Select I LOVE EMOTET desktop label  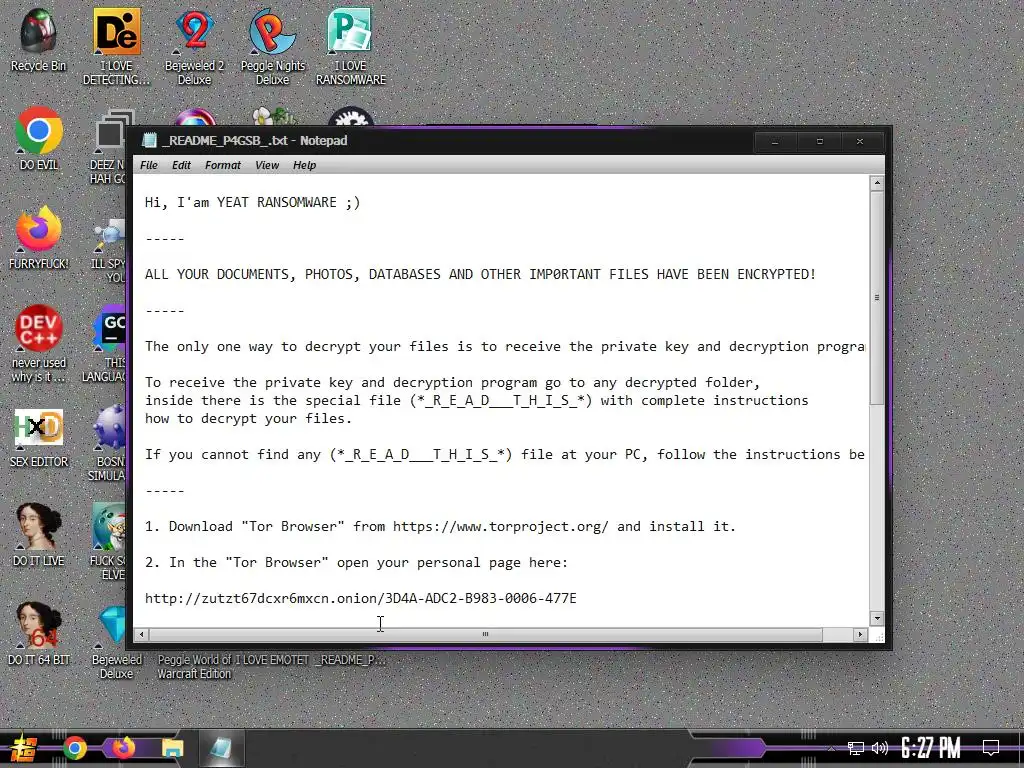tap(272, 660)
